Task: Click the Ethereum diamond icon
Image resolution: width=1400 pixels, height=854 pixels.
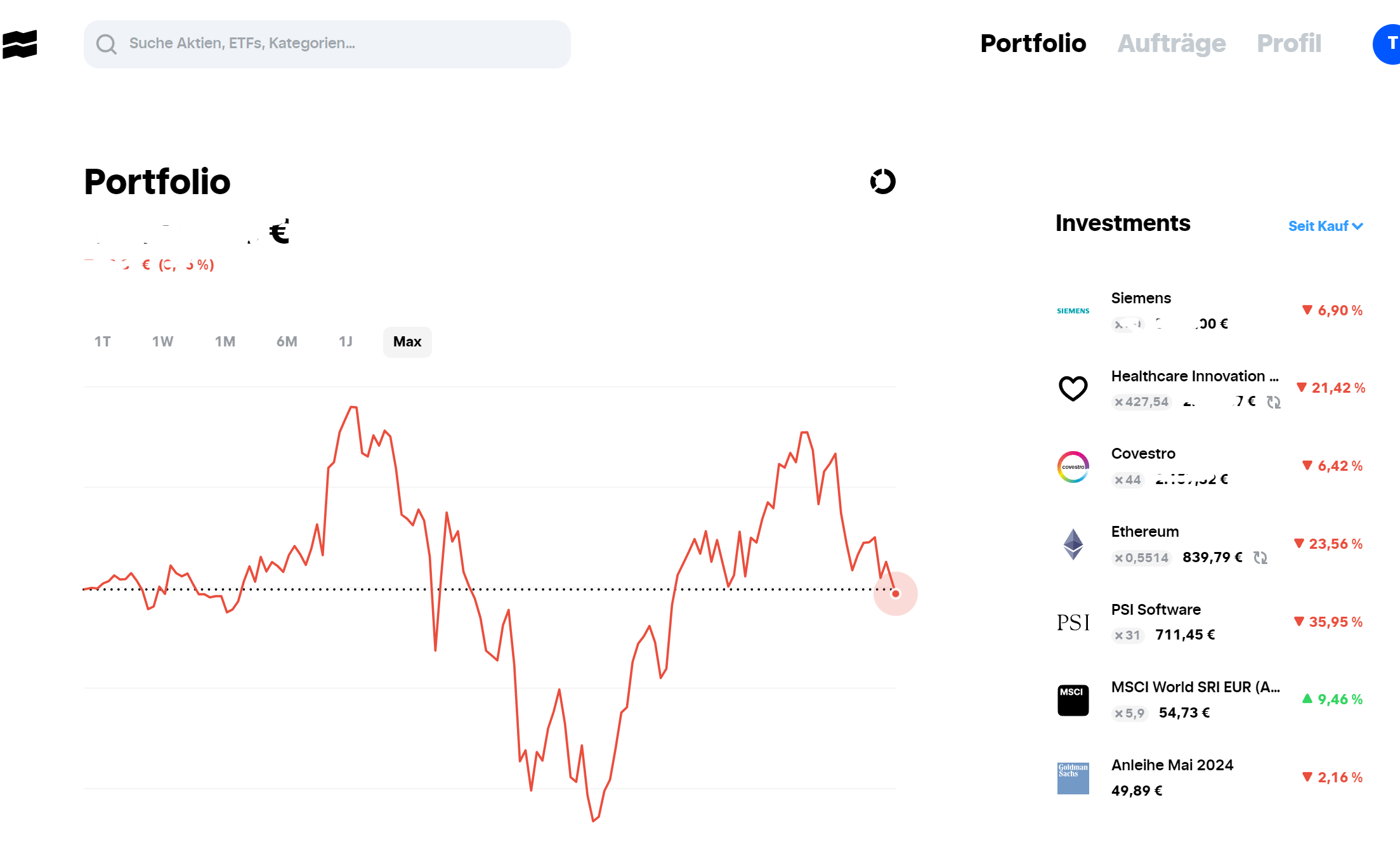Action: (x=1073, y=544)
